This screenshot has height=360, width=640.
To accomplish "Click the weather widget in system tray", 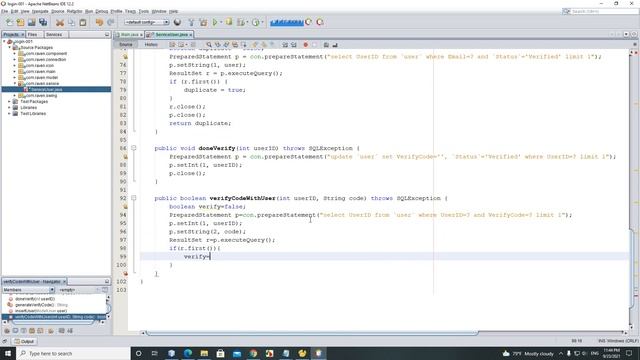I will coord(528,353).
